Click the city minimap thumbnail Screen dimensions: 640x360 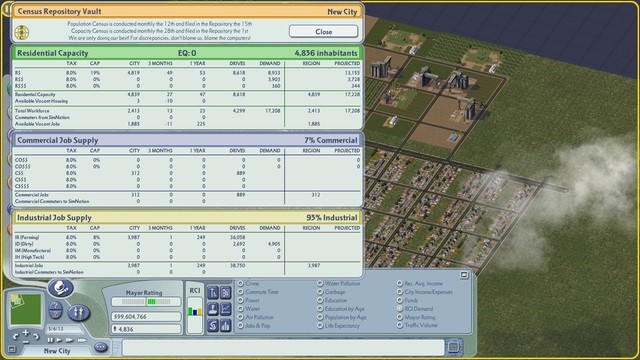[26, 309]
